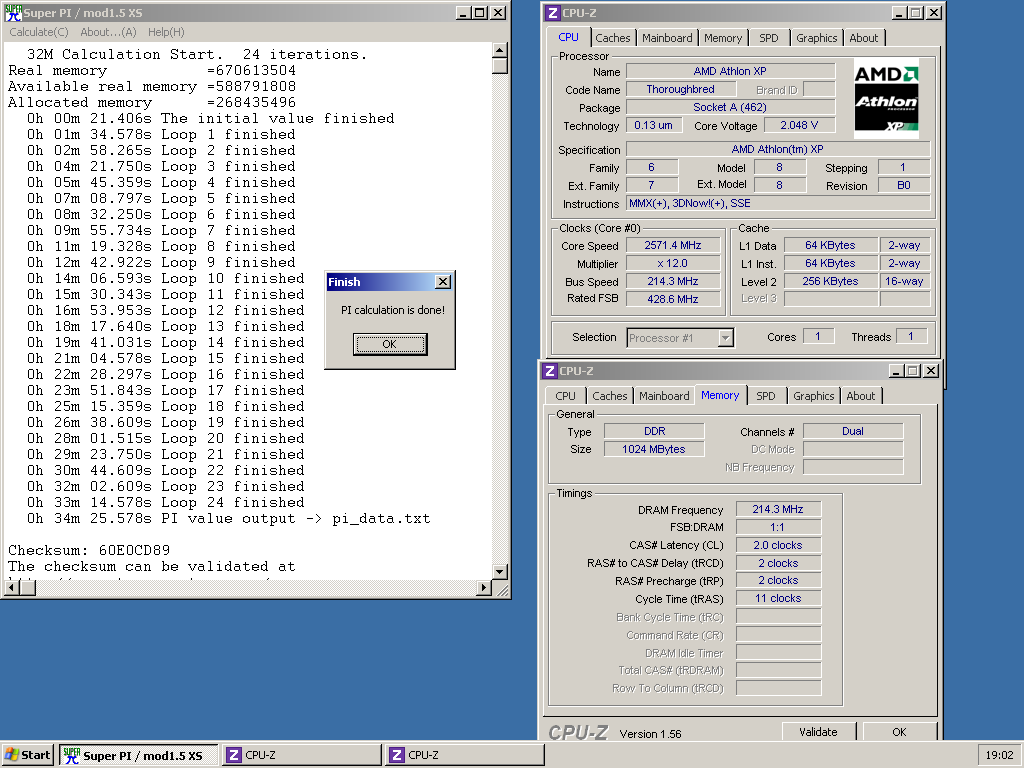Image resolution: width=1024 pixels, height=768 pixels.
Task: Open the Help(H) menu in Super PI
Action: 166,32
